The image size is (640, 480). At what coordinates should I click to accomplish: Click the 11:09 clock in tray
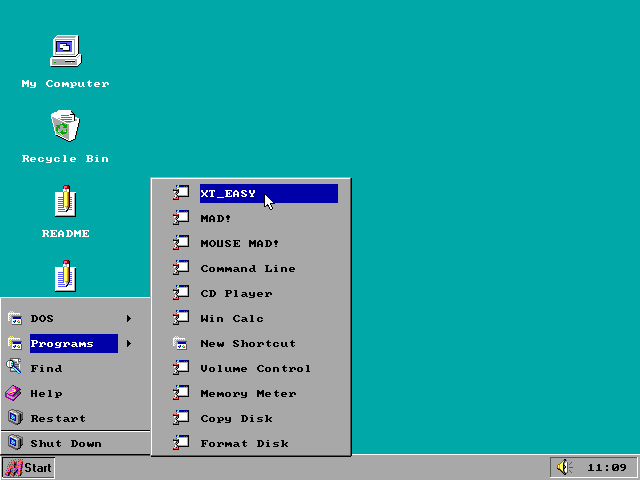click(607, 467)
